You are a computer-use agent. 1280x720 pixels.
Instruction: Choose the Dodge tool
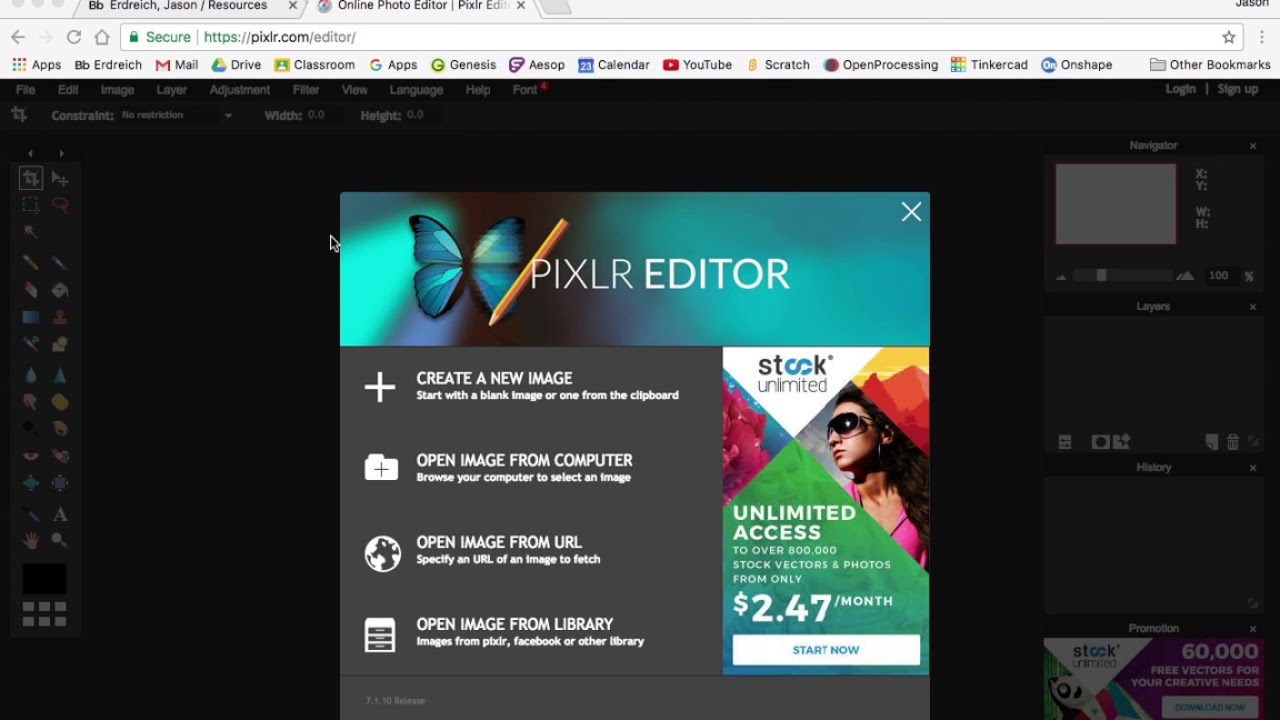coord(31,429)
